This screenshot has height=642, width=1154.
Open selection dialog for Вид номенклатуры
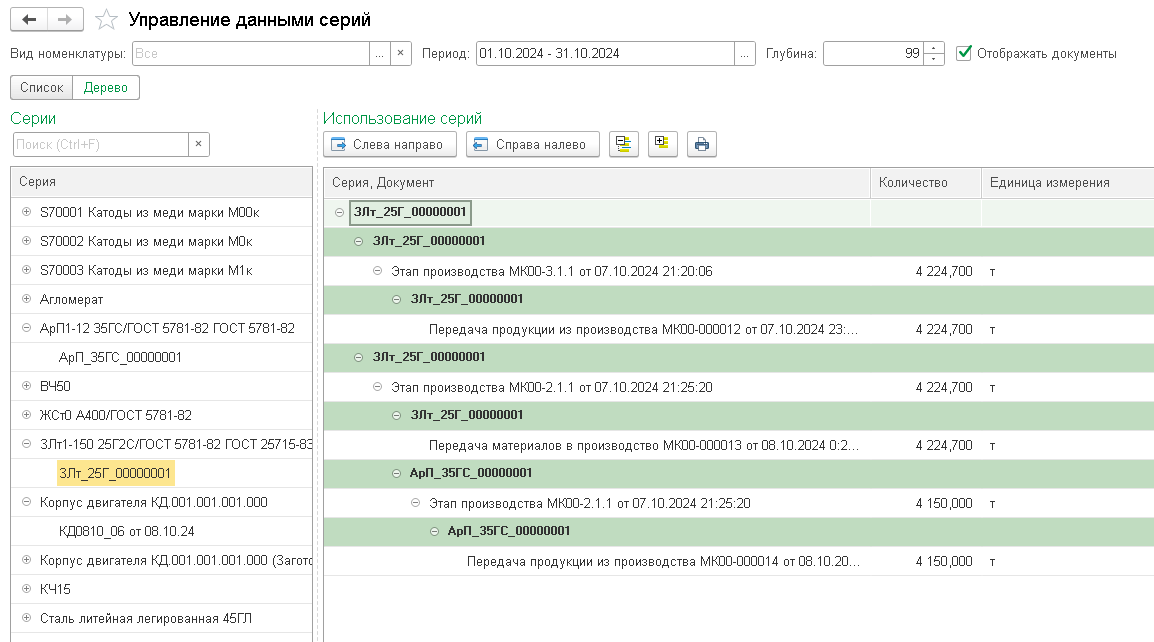(x=380, y=53)
